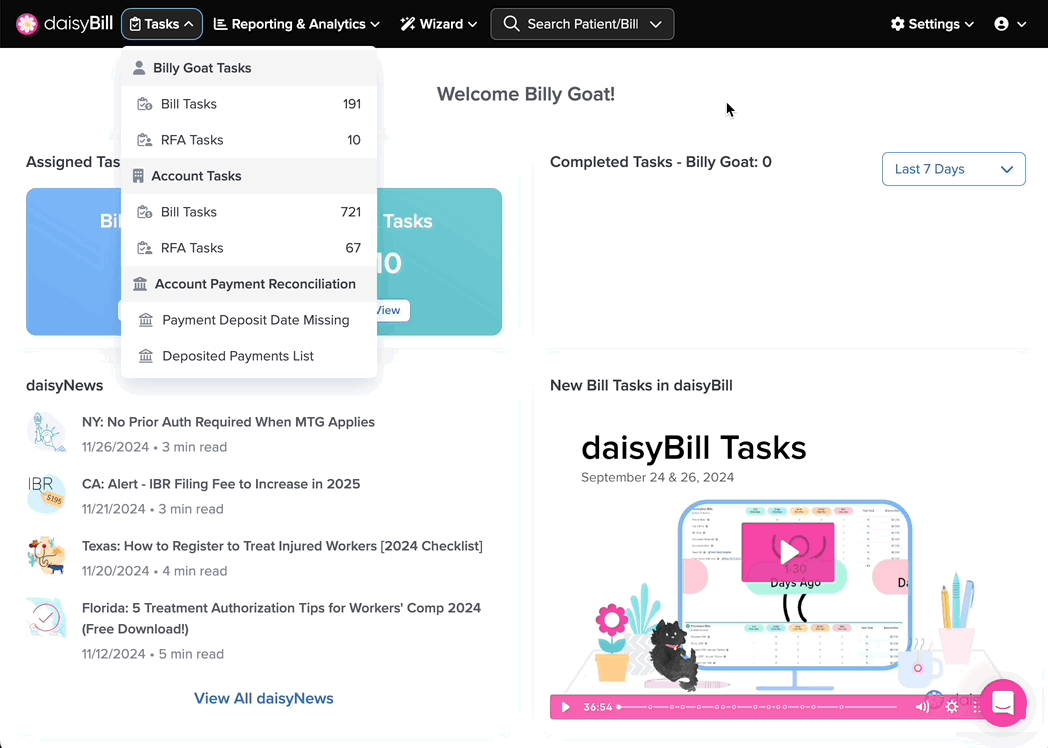Select Bill Tasks with count 191
The width and height of the screenshot is (1048, 748).
coord(249,104)
